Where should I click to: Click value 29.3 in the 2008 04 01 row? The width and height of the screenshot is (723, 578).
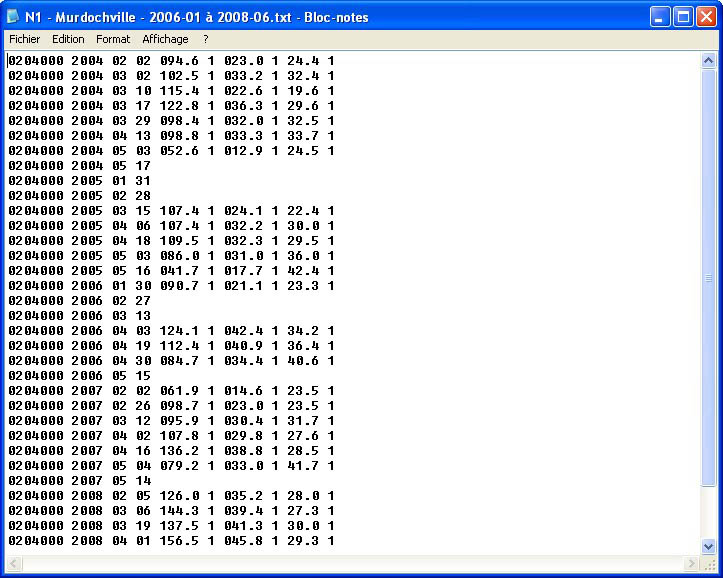click(303, 541)
